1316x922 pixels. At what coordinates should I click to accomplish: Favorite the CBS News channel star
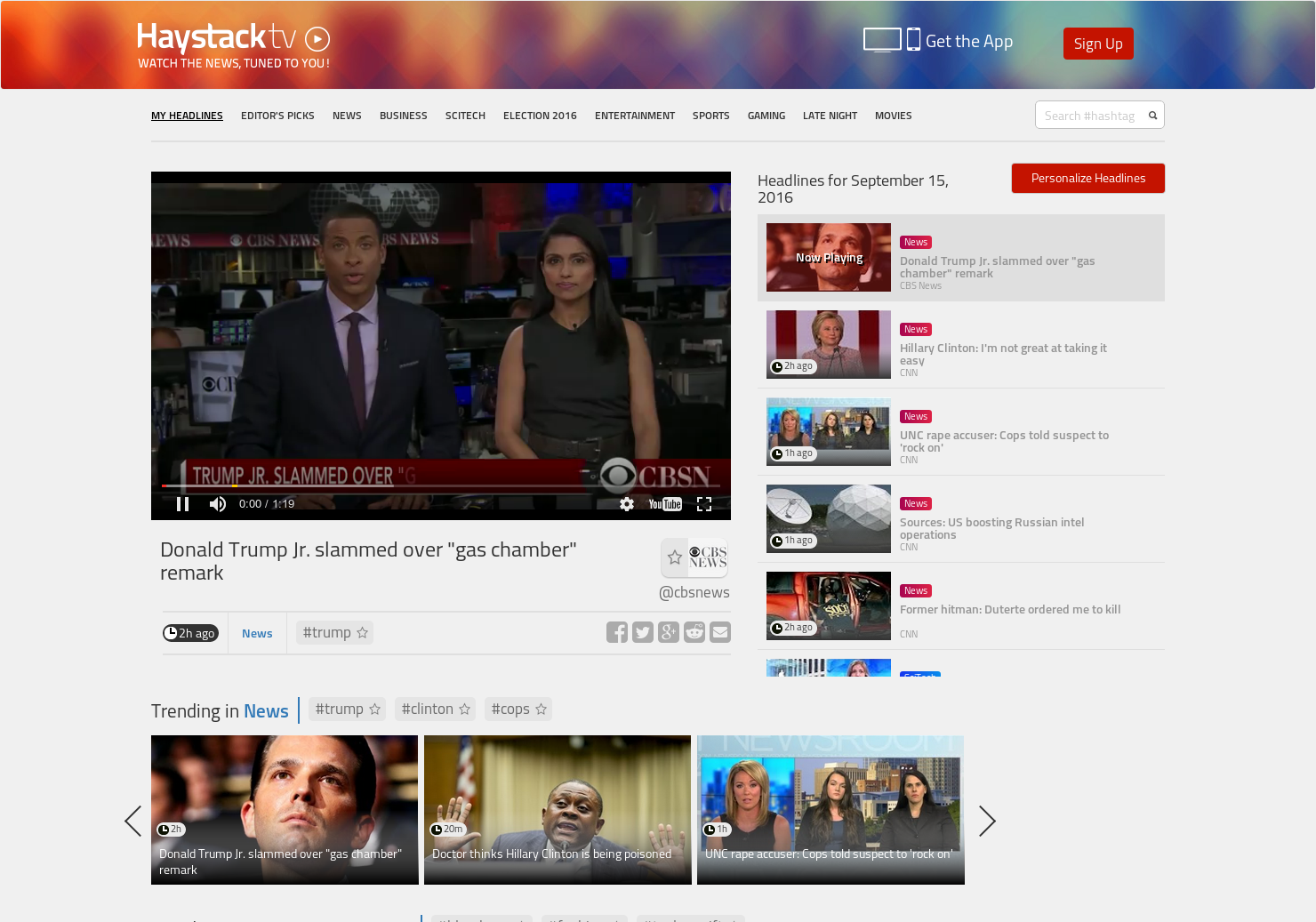pyautogui.click(x=674, y=557)
